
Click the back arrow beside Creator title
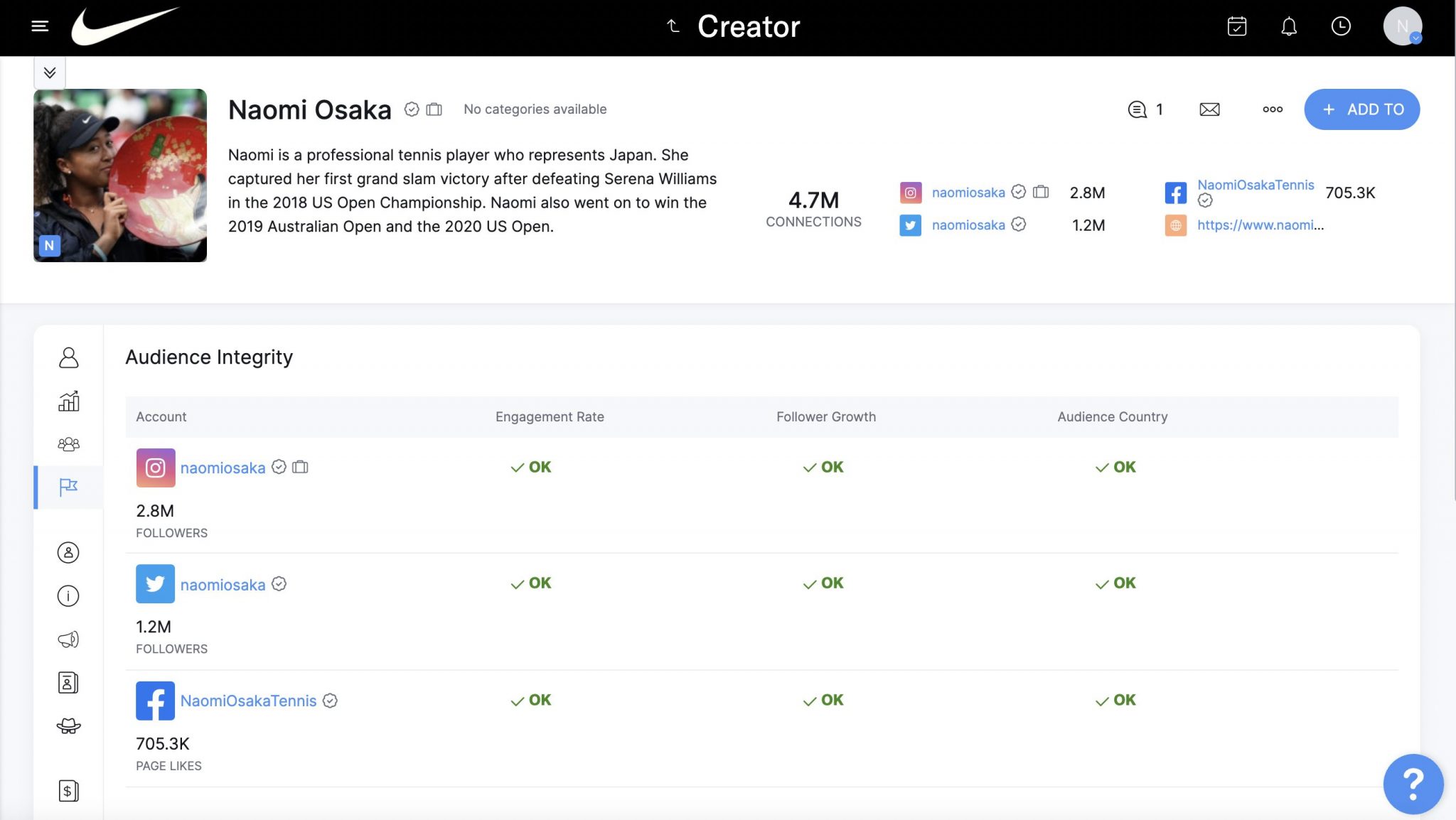click(x=671, y=26)
